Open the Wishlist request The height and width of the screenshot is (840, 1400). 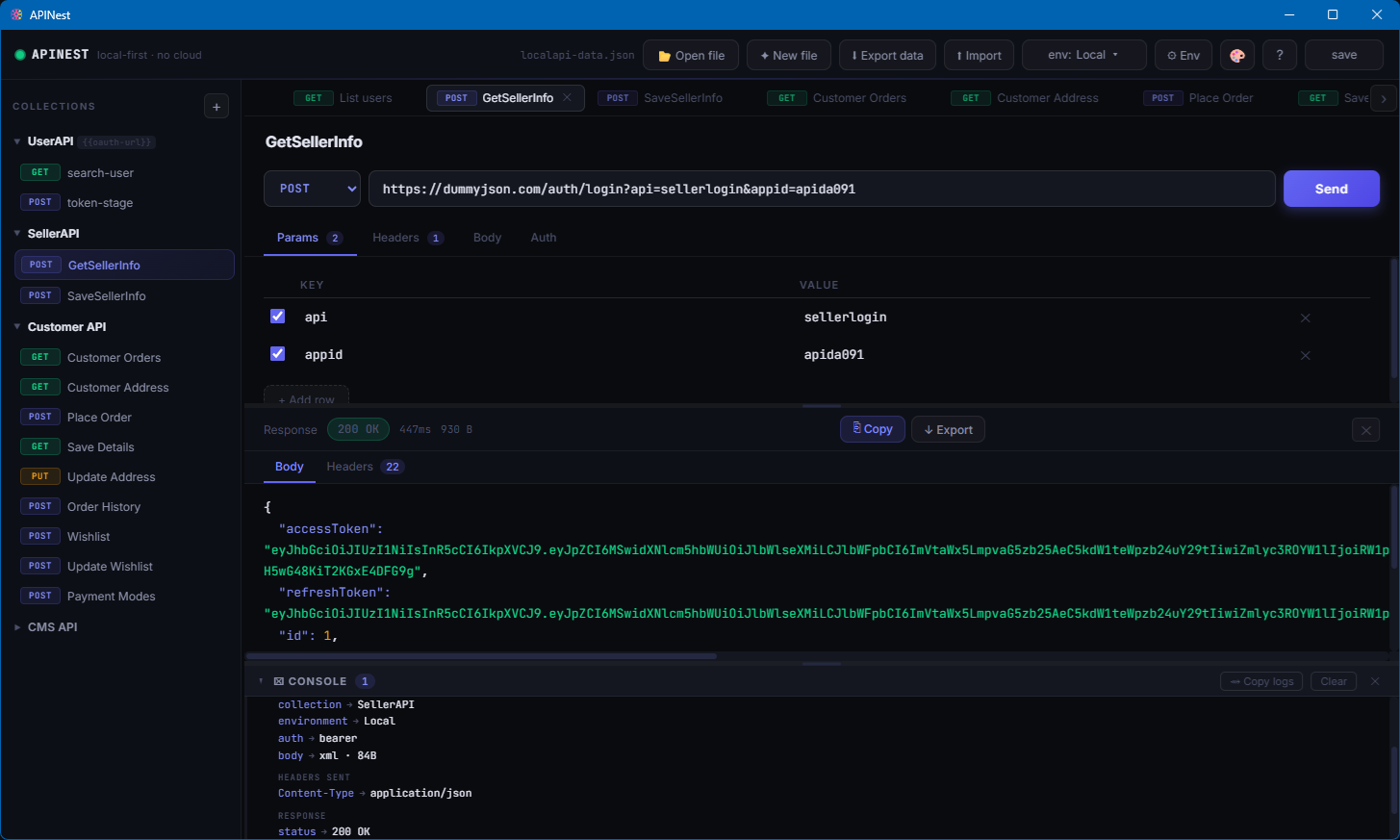(124, 537)
